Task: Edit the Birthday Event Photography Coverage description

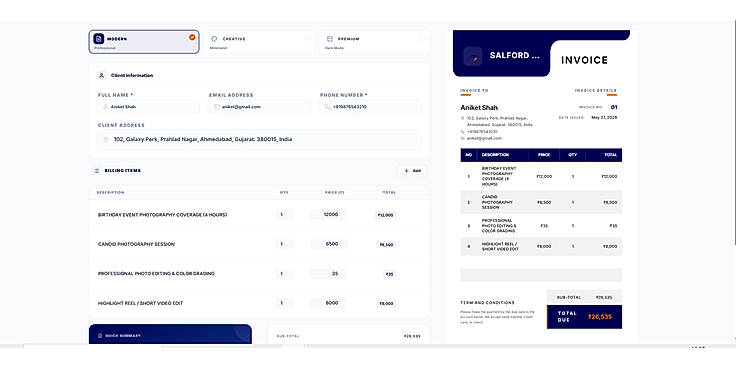Action: pos(162,215)
